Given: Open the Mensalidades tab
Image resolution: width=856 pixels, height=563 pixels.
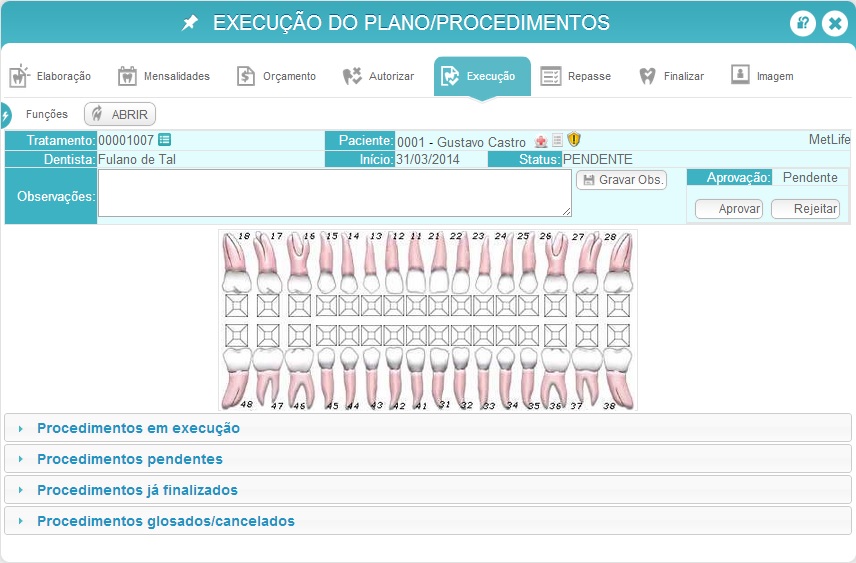Looking at the screenshot, I should click(164, 76).
